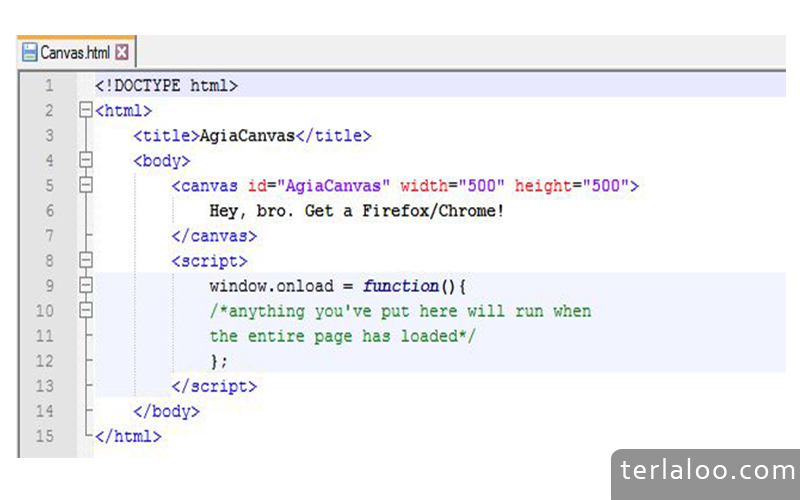Click line number 1 in the margin
Screen dimensions: 800x500
coord(49,85)
